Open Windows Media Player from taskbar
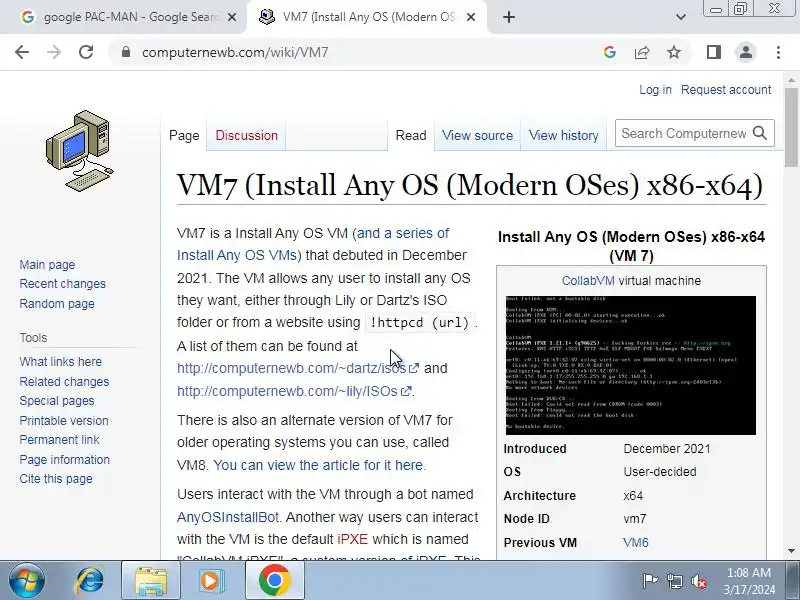This screenshot has width=800, height=600. click(211, 581)
